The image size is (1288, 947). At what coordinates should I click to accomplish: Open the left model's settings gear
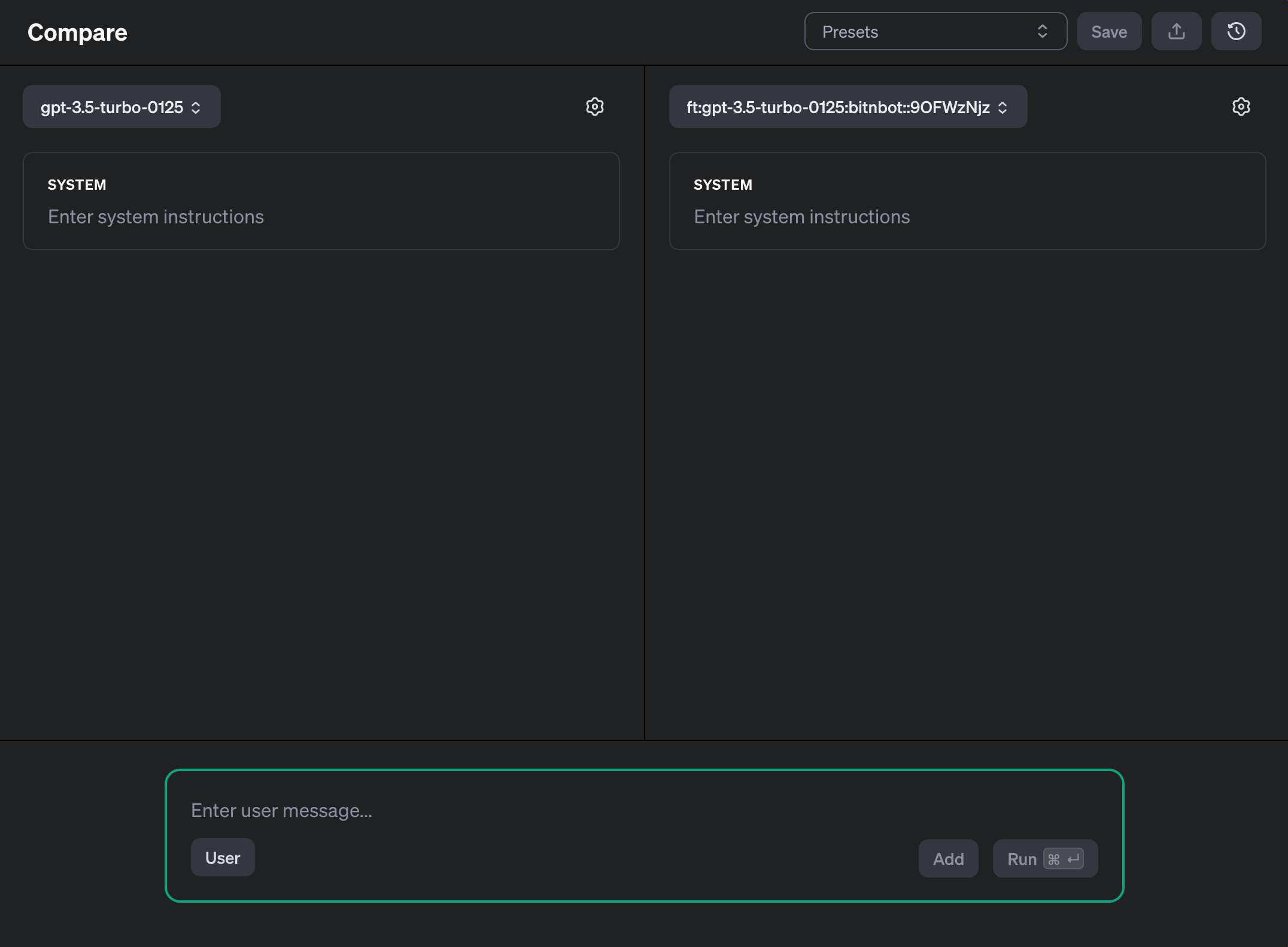[594, 107]
